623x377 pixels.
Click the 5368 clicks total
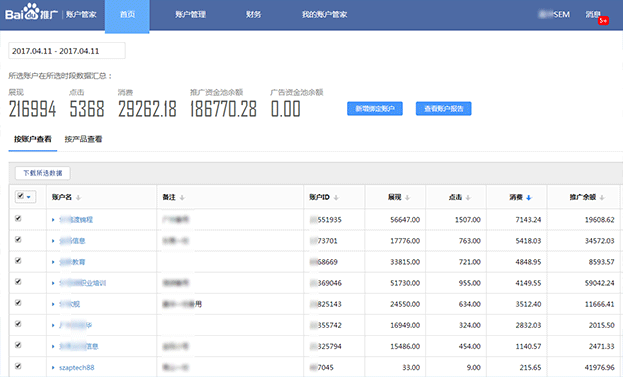point(87,109)
